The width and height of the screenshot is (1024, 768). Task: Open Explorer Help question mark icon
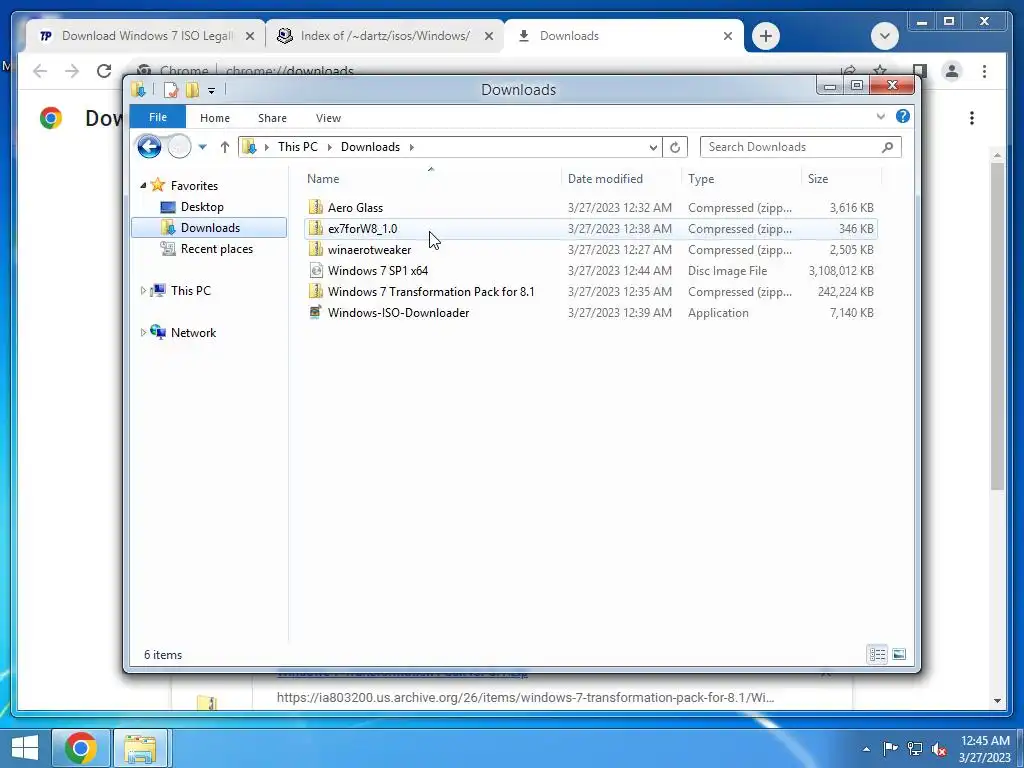[x=903, y=116]
